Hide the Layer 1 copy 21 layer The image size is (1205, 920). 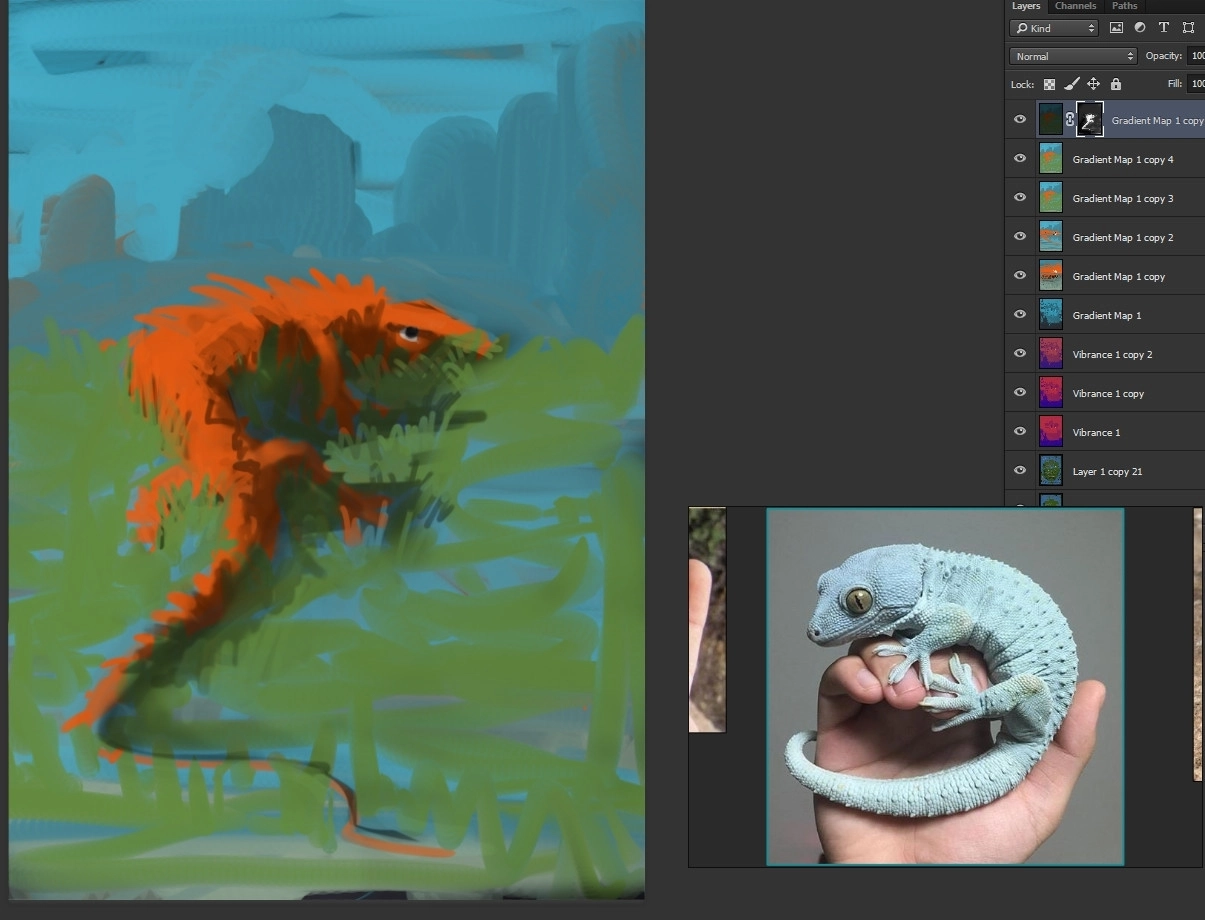tap(1020, 471)
